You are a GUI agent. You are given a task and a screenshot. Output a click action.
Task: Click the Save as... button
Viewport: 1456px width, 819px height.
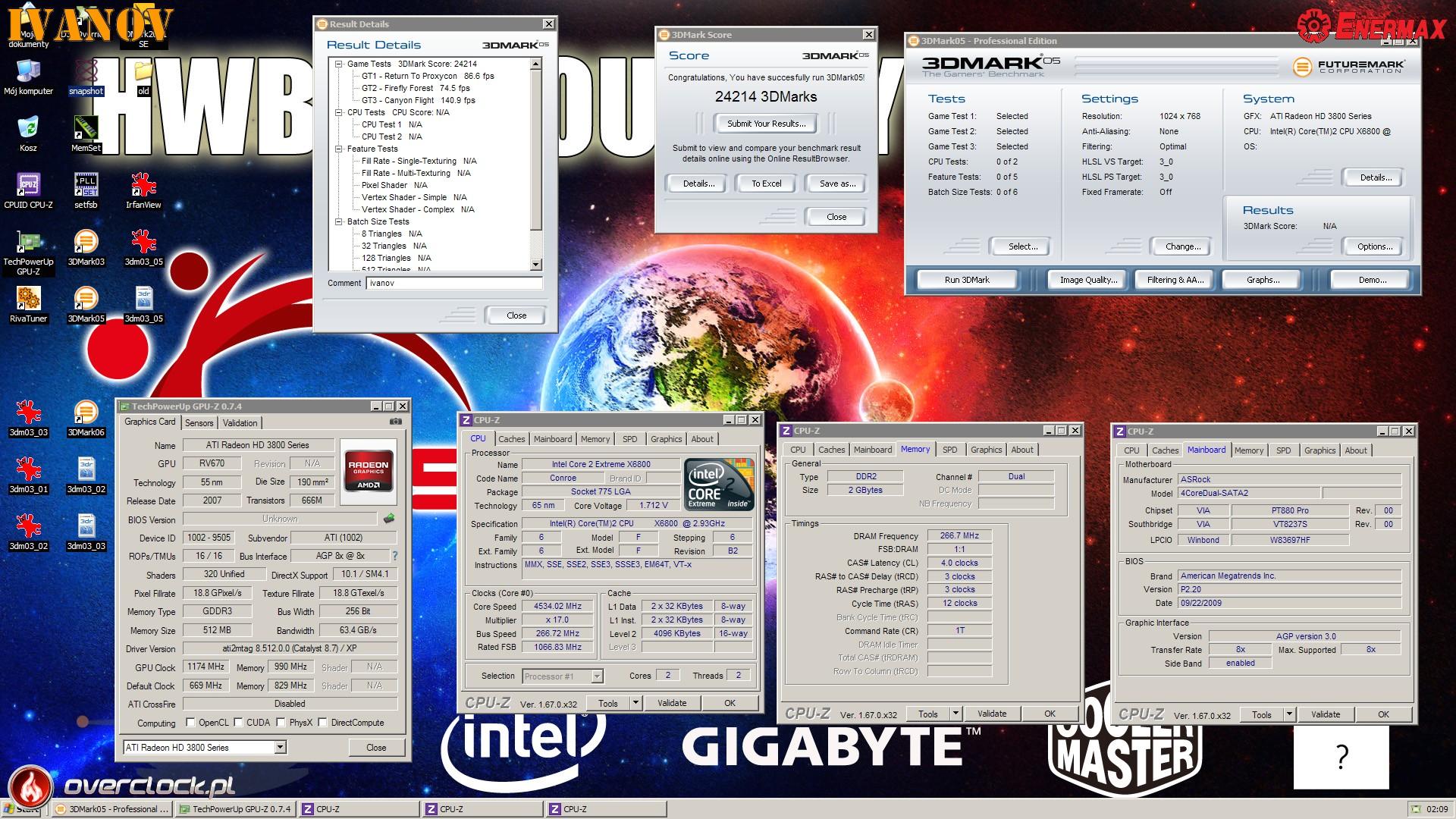click(837, 184)
